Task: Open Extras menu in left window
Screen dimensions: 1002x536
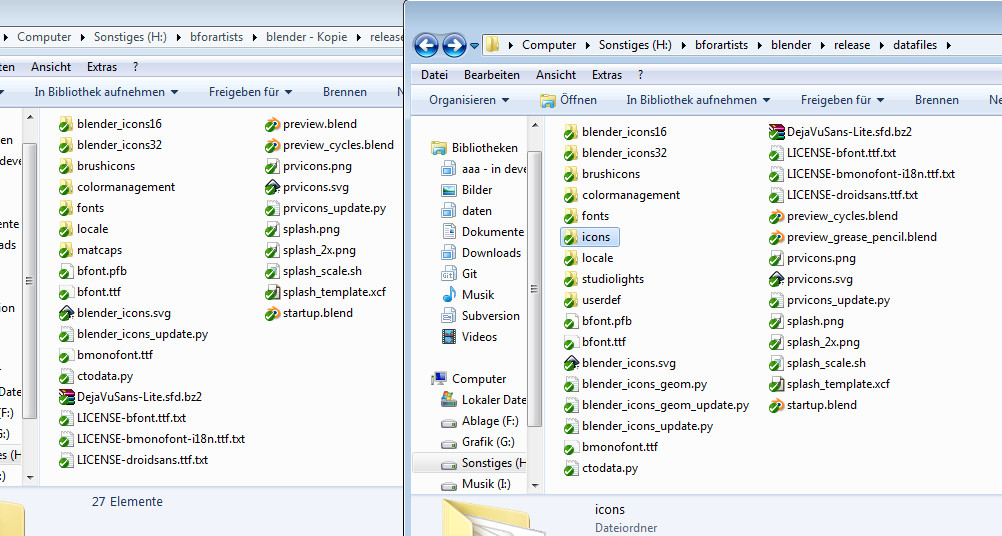Action: tap(102, 67)
